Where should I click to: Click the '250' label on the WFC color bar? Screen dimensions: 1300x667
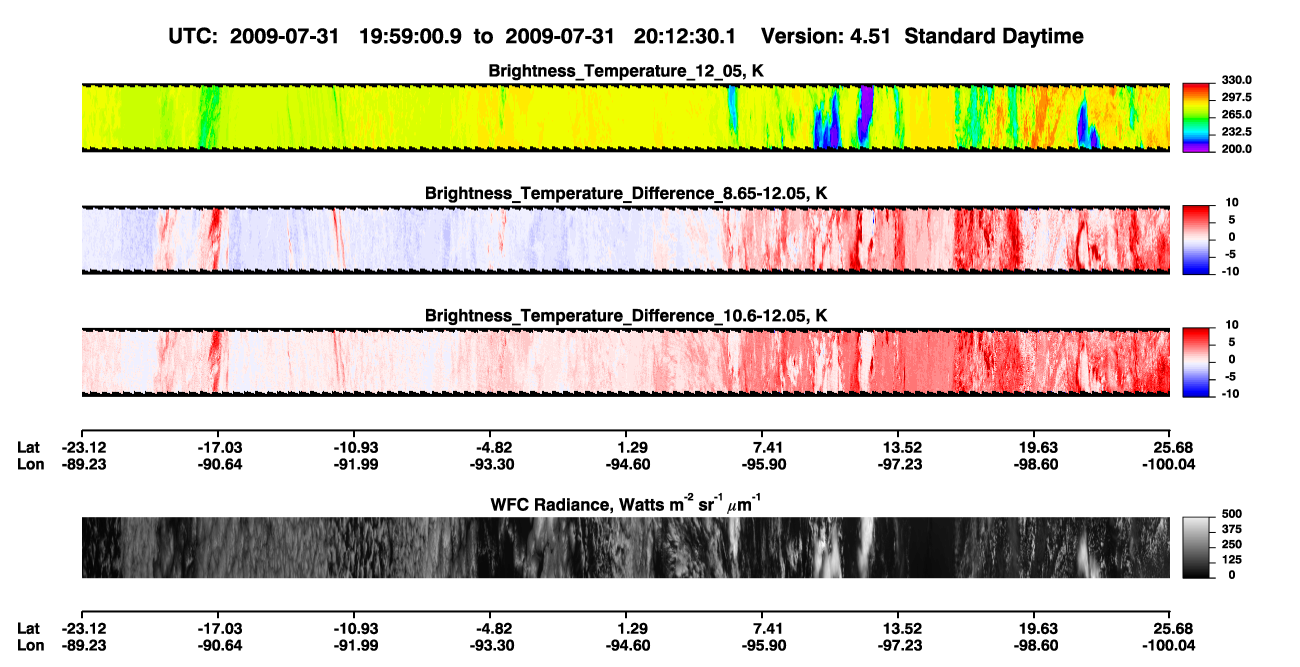coord(1231,544)
